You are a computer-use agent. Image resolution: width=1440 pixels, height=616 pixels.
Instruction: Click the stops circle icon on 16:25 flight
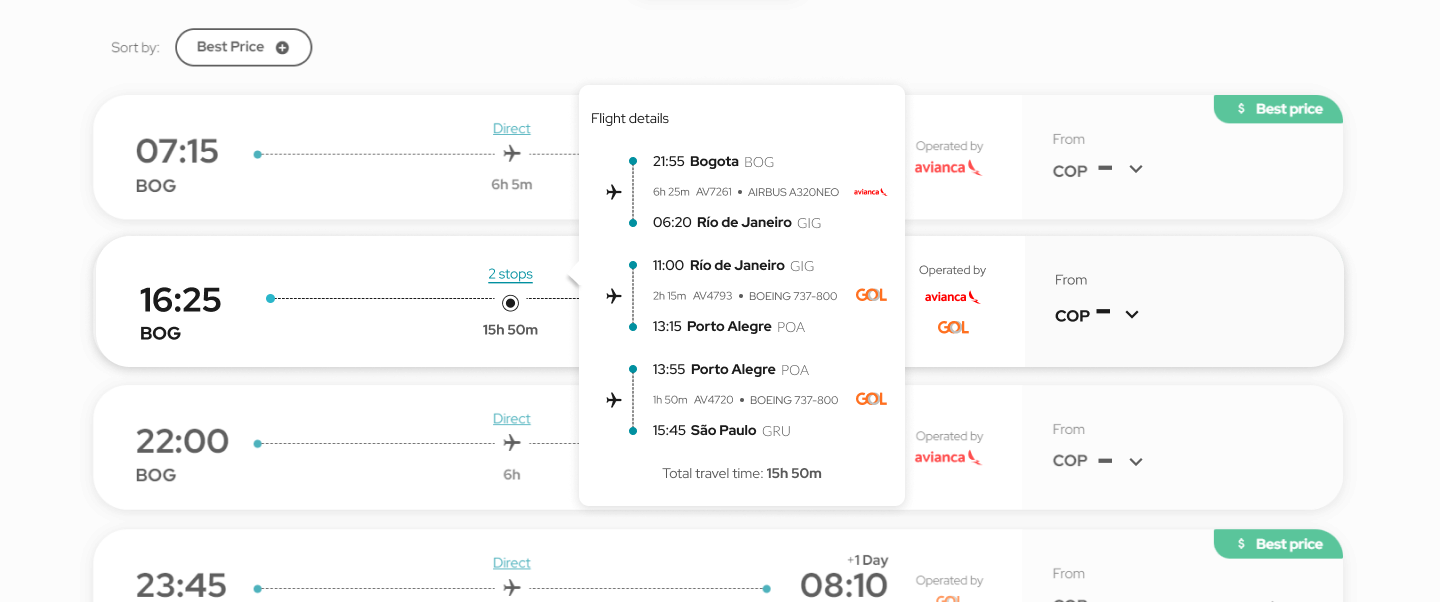(x=510, y=302)
